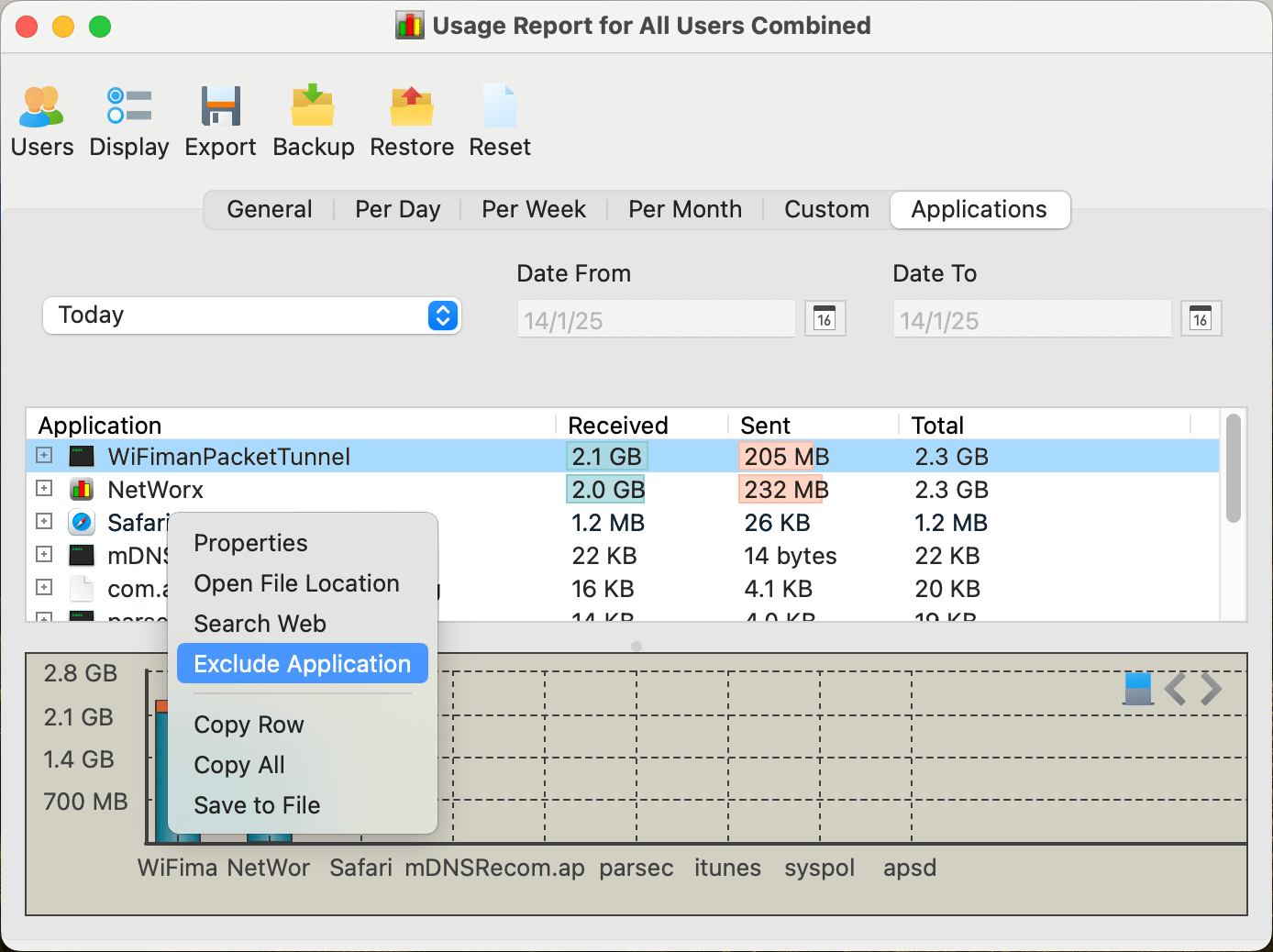1273x952 pixels.
Task: Click the syspol chart axis label
Action: point(820,868)
